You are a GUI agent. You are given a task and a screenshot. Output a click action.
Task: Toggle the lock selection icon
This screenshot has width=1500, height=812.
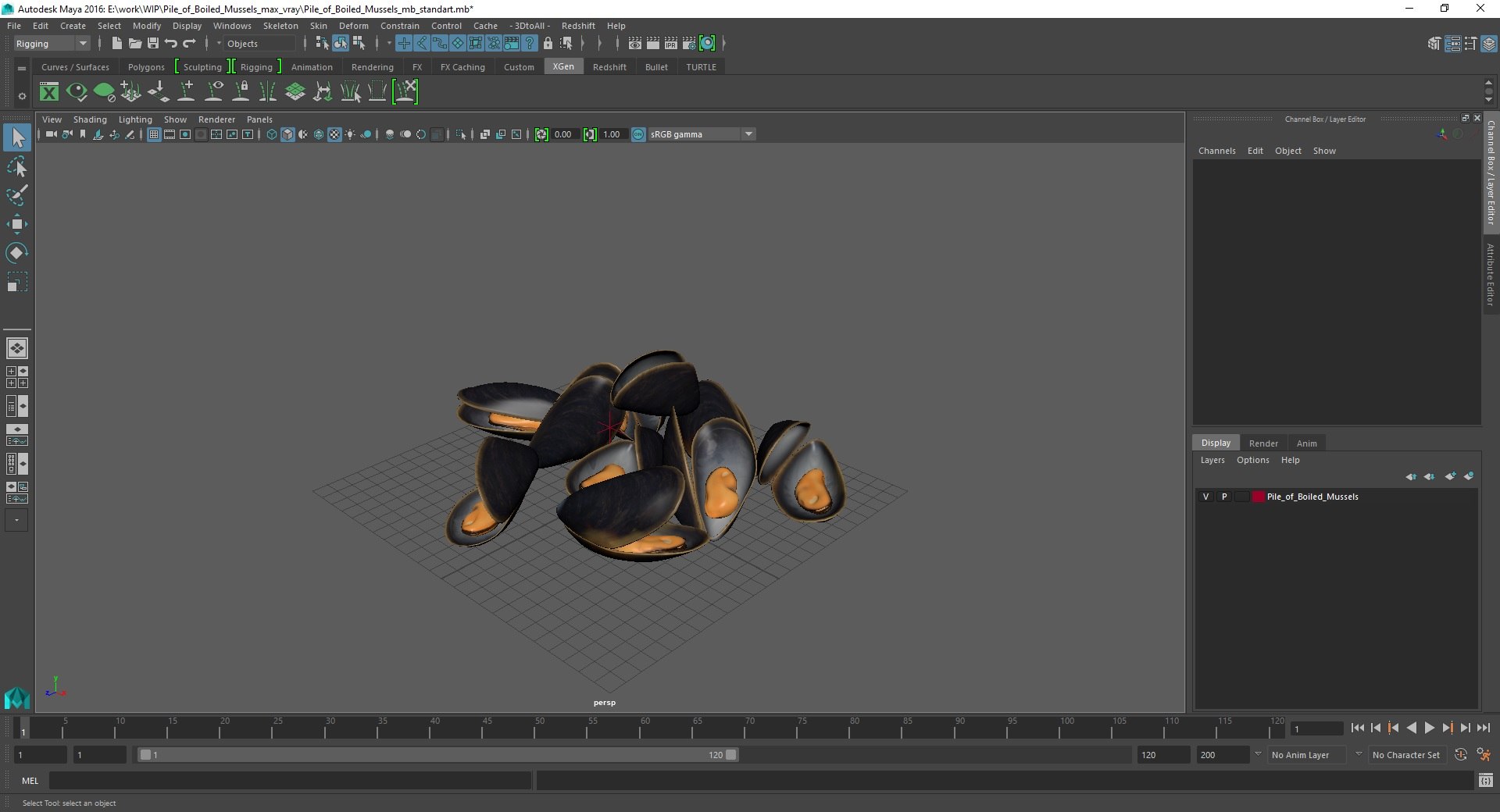coord(548,44)
